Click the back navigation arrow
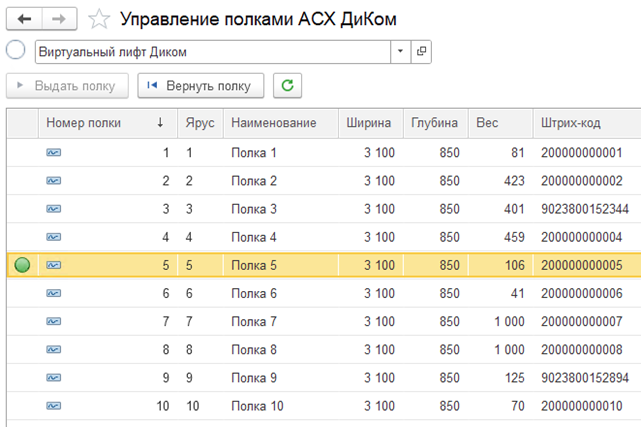641x427 pixels. click(24, 18)
